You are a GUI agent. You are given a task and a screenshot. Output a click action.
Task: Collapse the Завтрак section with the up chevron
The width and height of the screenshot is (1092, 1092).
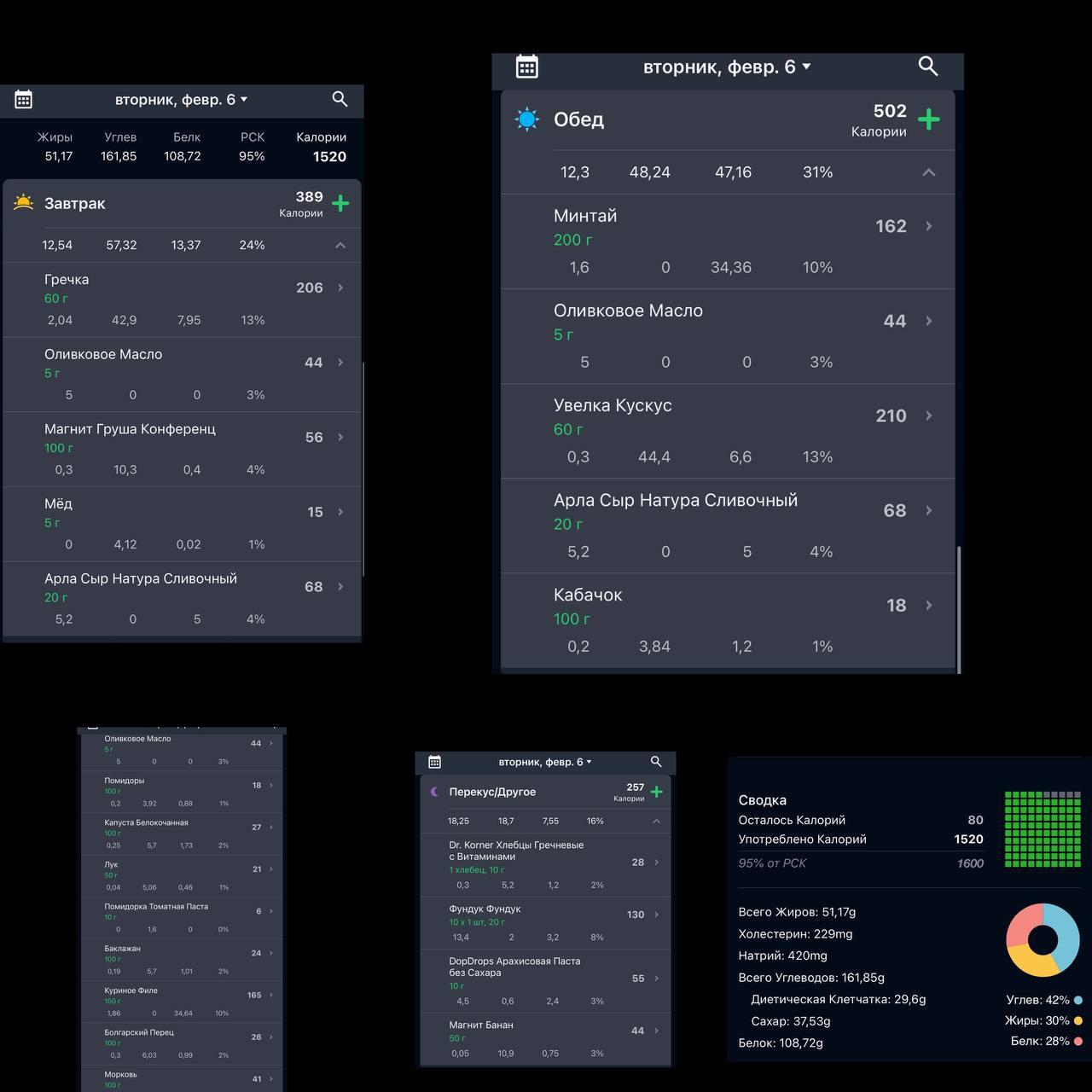click(340, 245)
